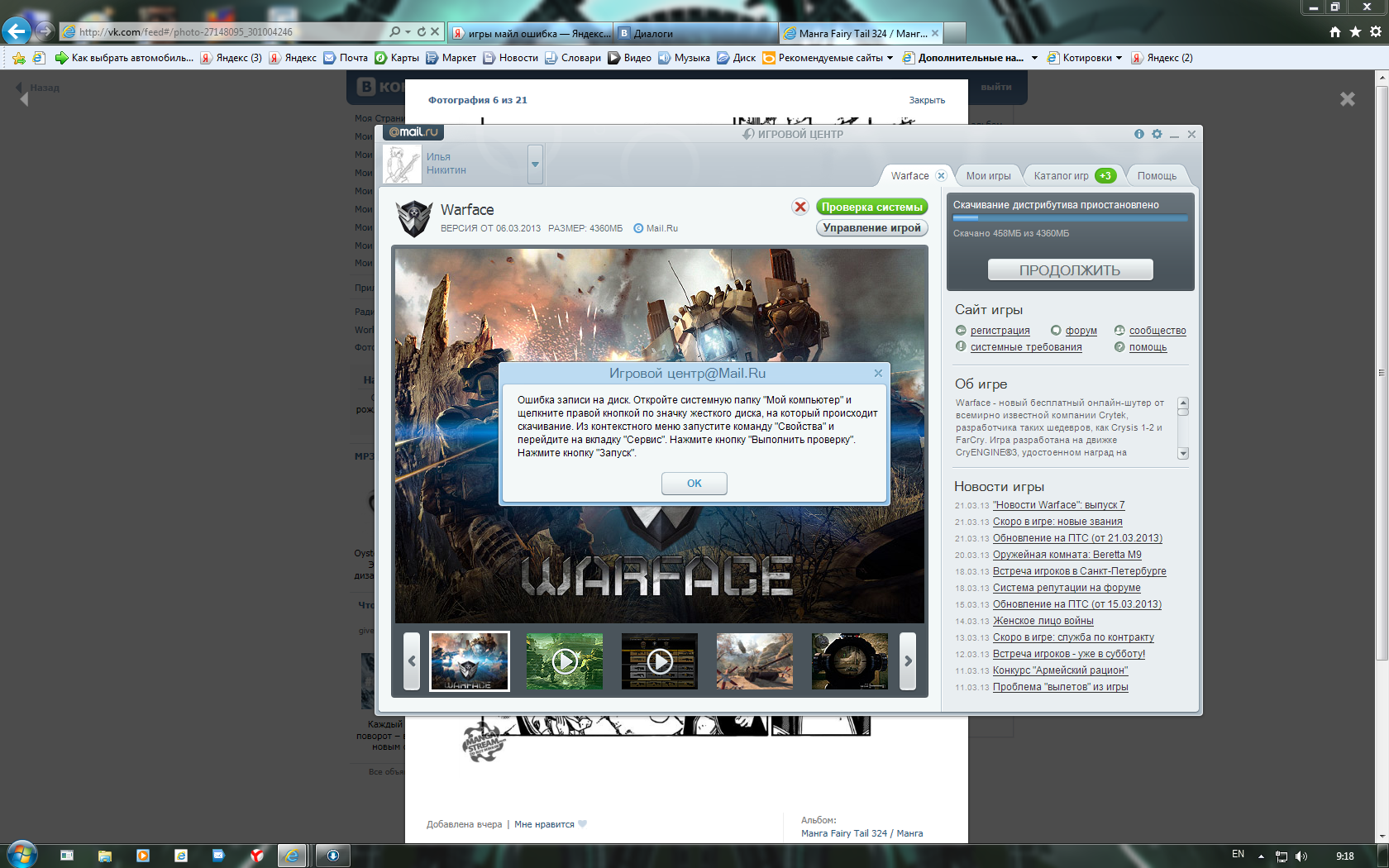Open the game center settings gear
The width and height of the screenshot is (1389, 868).
(1157, 134)
